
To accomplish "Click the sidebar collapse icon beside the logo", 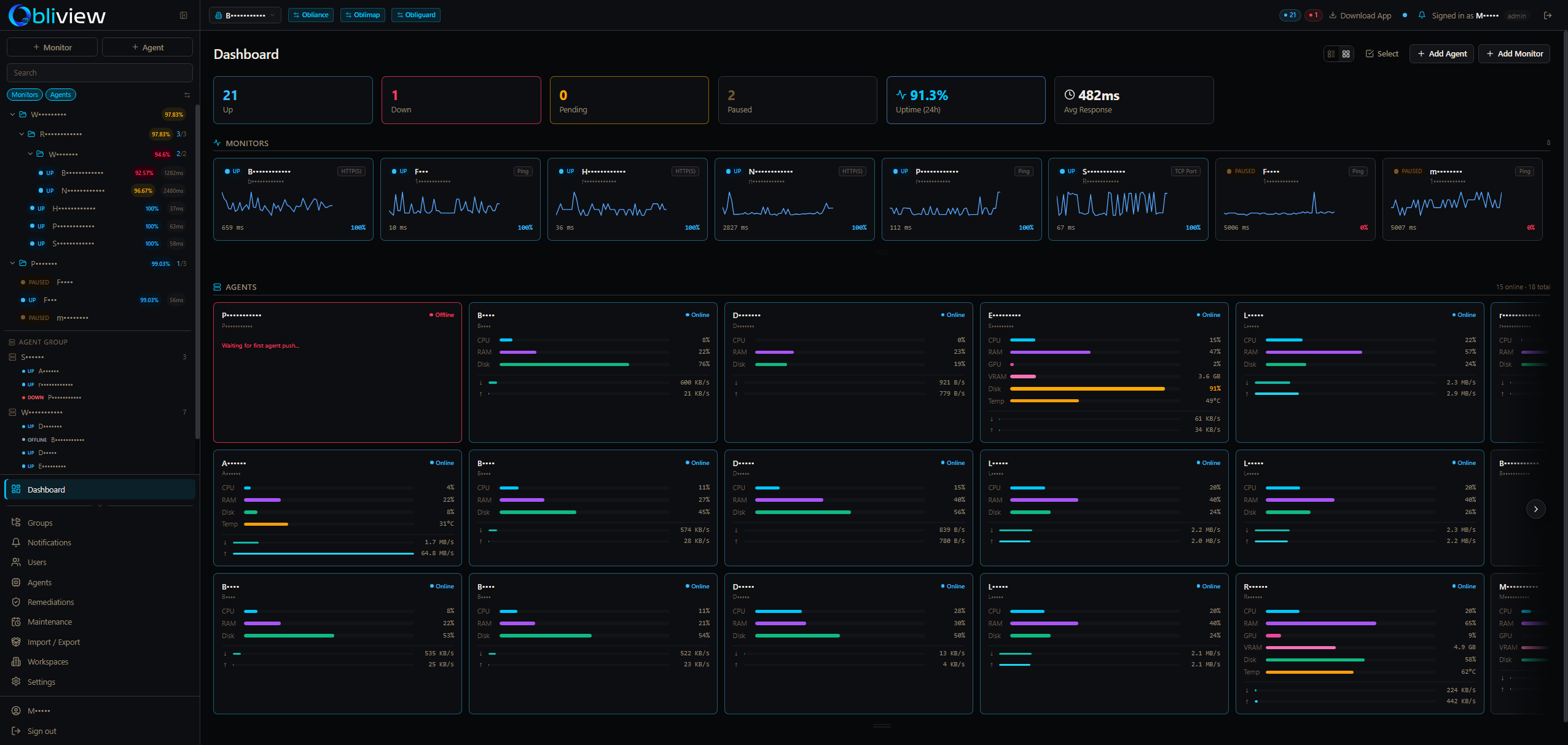I will click(x=183, y=15).
